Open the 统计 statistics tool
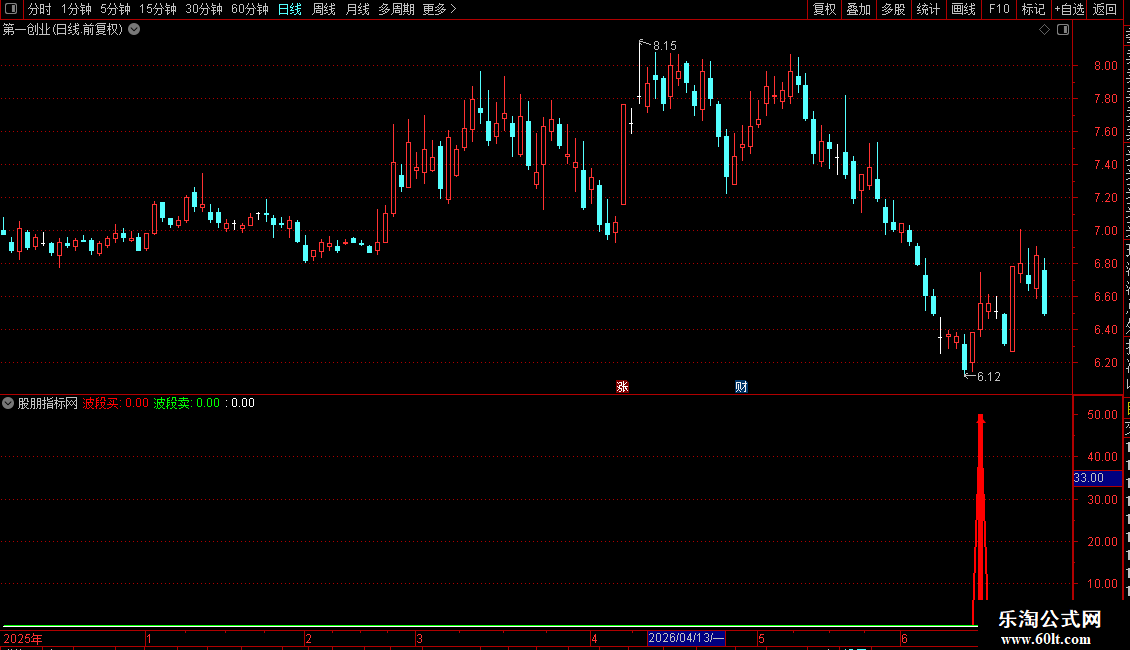 927,9
